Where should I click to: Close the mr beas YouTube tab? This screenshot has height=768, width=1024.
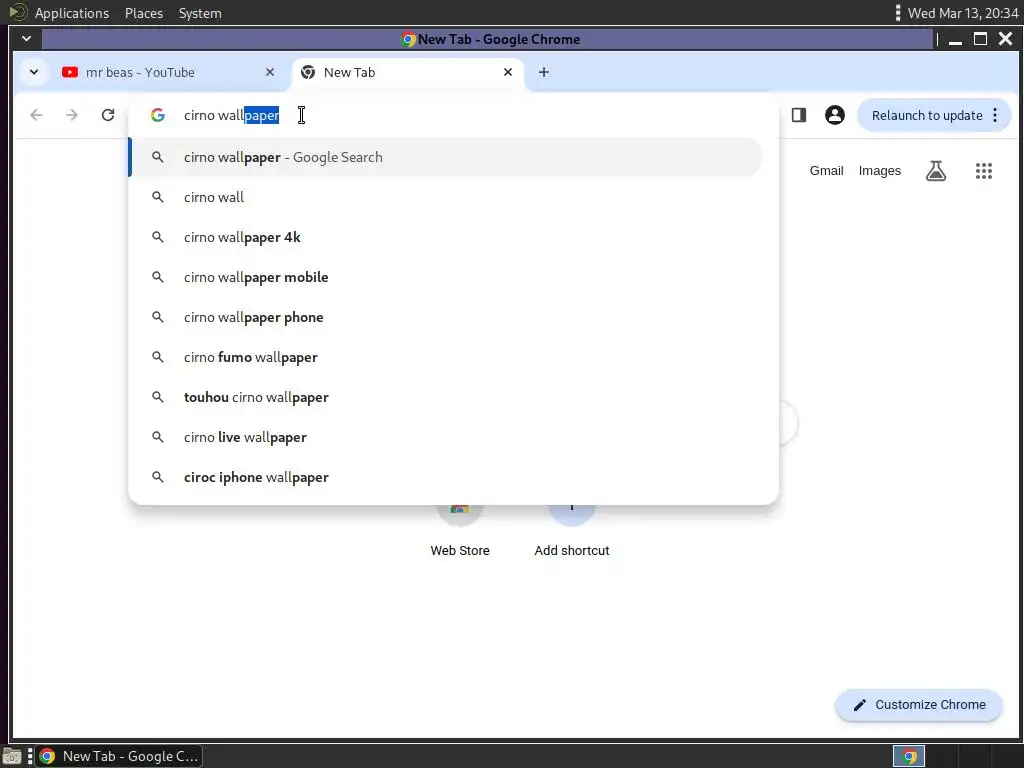[x=270, y=72]
